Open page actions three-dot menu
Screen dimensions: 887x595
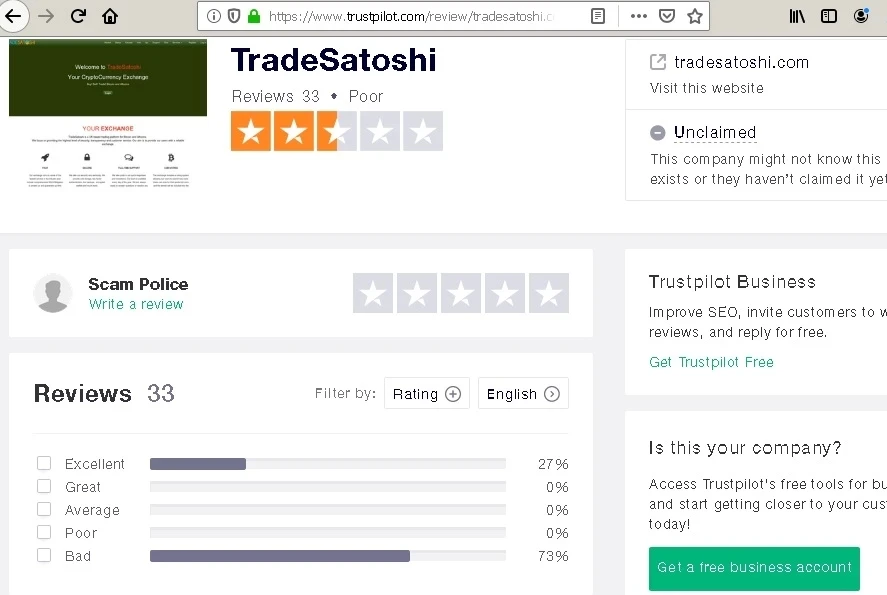(638, 16)
